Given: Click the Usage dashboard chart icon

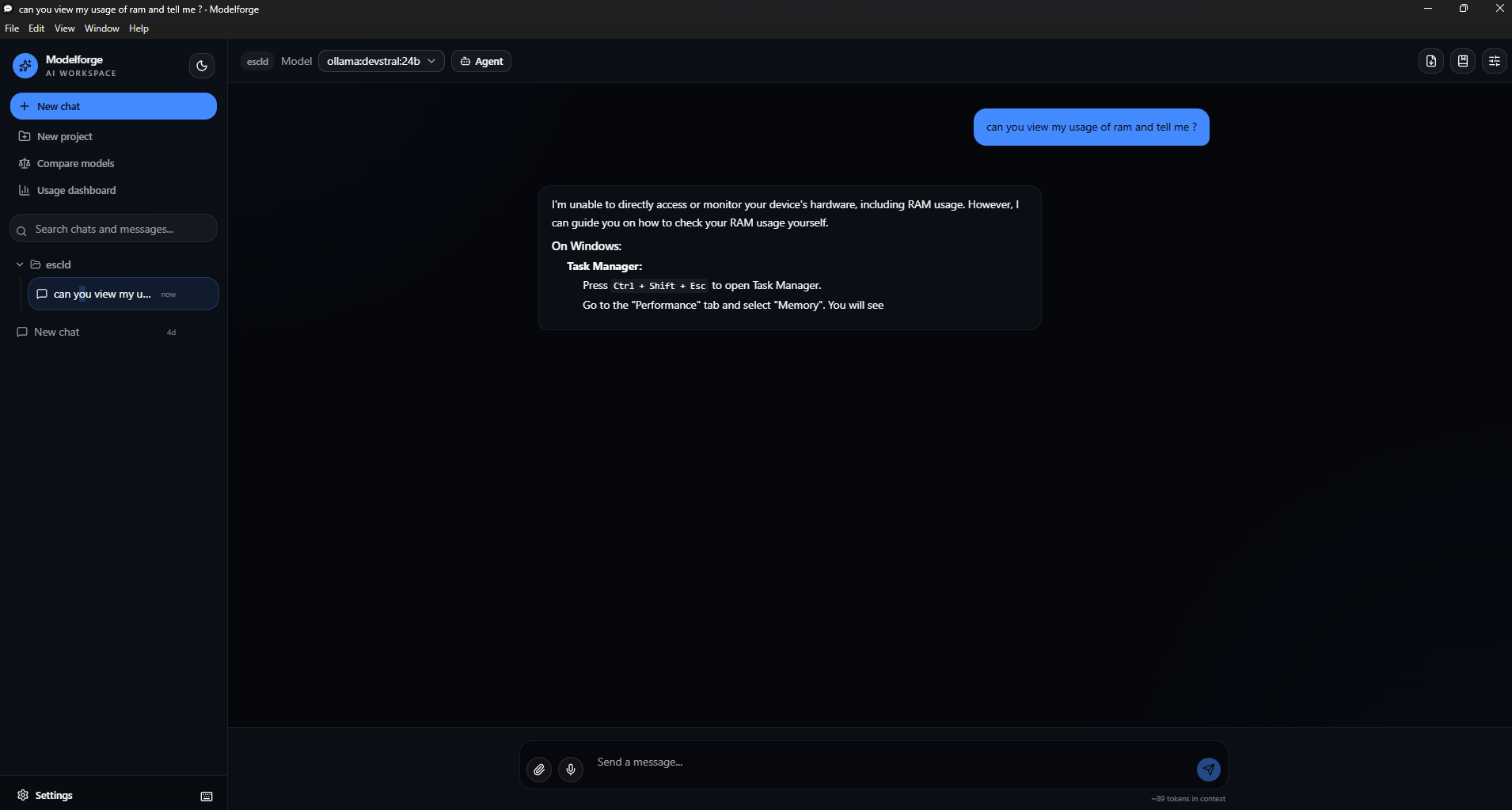Looking at the screenshot, I should [25, 190].
